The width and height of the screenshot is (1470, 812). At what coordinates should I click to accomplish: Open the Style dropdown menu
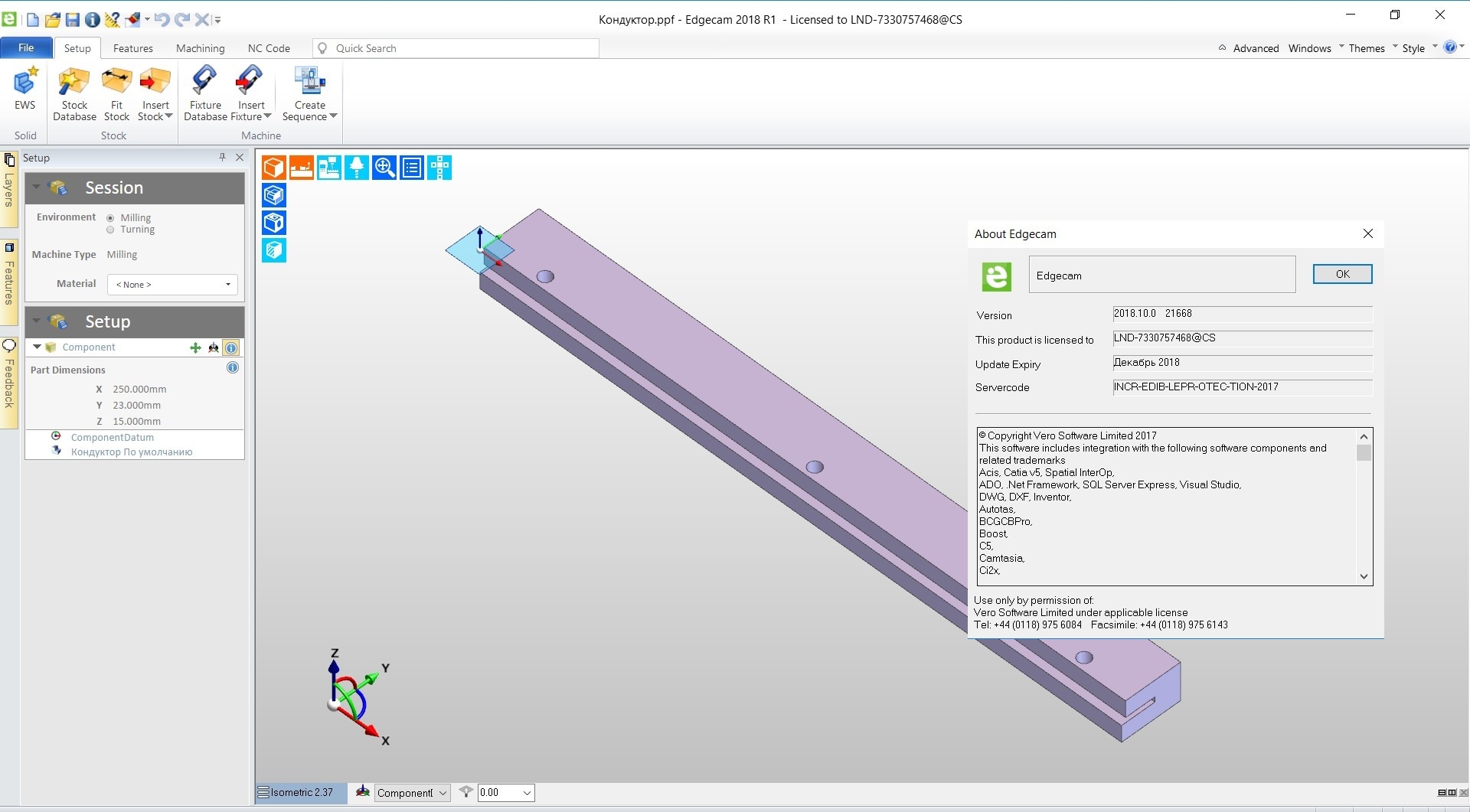coord(1419,48)
